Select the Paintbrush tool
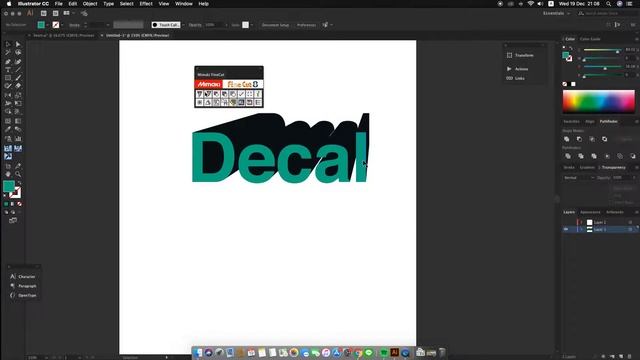Viewport: 640px width, 360px height. tap(18, 78)
